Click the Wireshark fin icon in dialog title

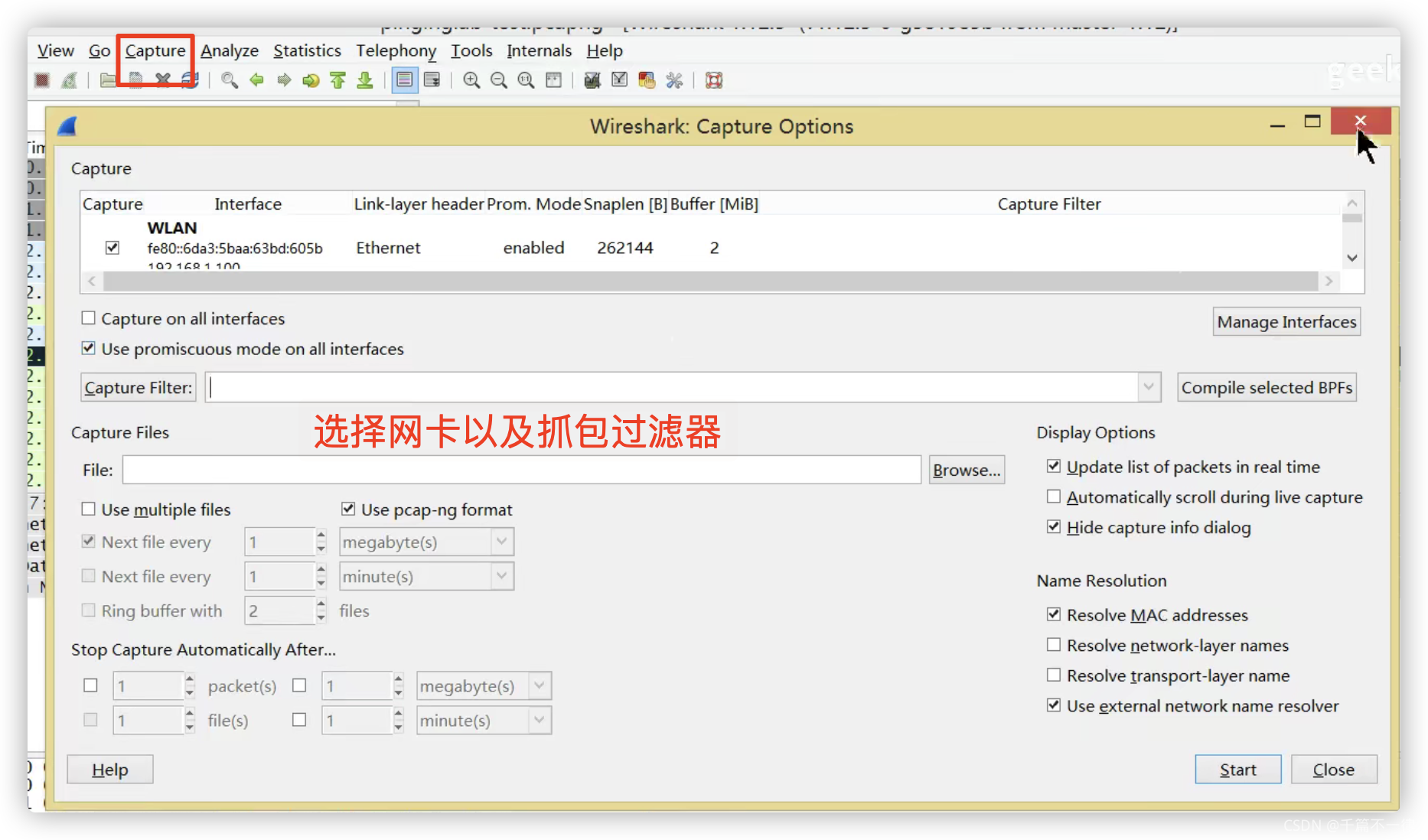tap(67, 125)
